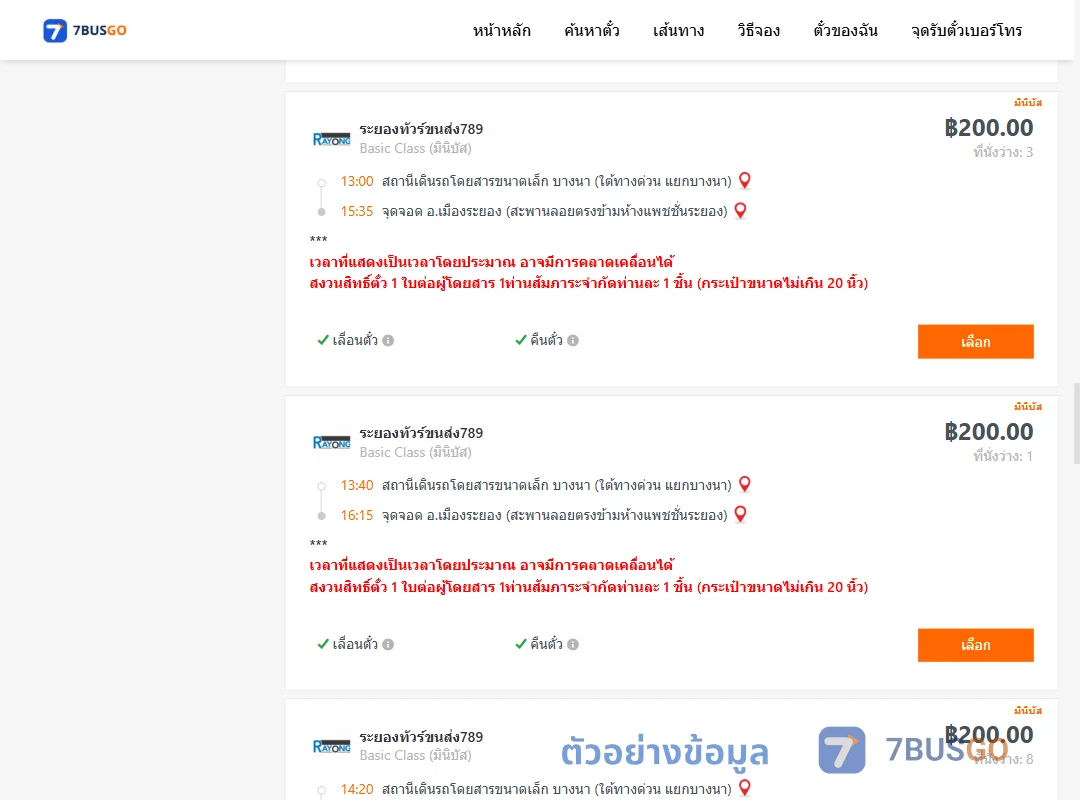The image size is (1080, 800).
Task: Click Rayong operator logo in 14:20 card
Action: pos(331,746)
